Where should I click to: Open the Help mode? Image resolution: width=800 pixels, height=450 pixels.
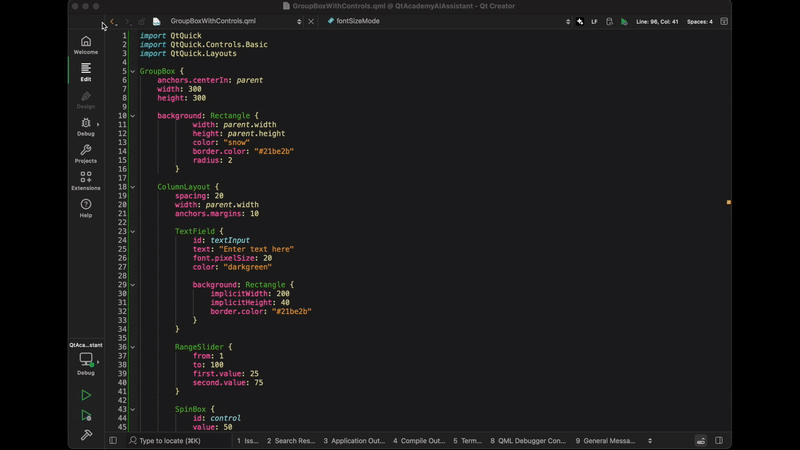point(85,208)
